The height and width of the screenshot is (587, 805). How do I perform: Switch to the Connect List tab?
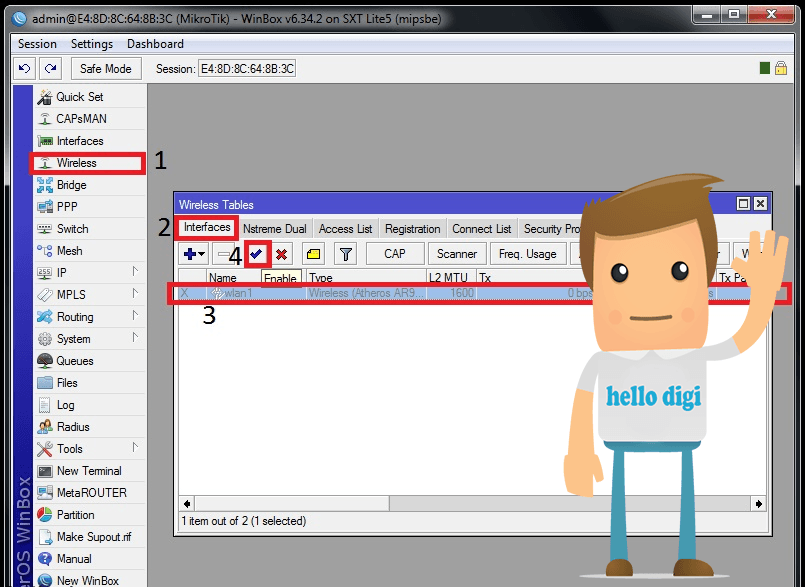[482, 229]
